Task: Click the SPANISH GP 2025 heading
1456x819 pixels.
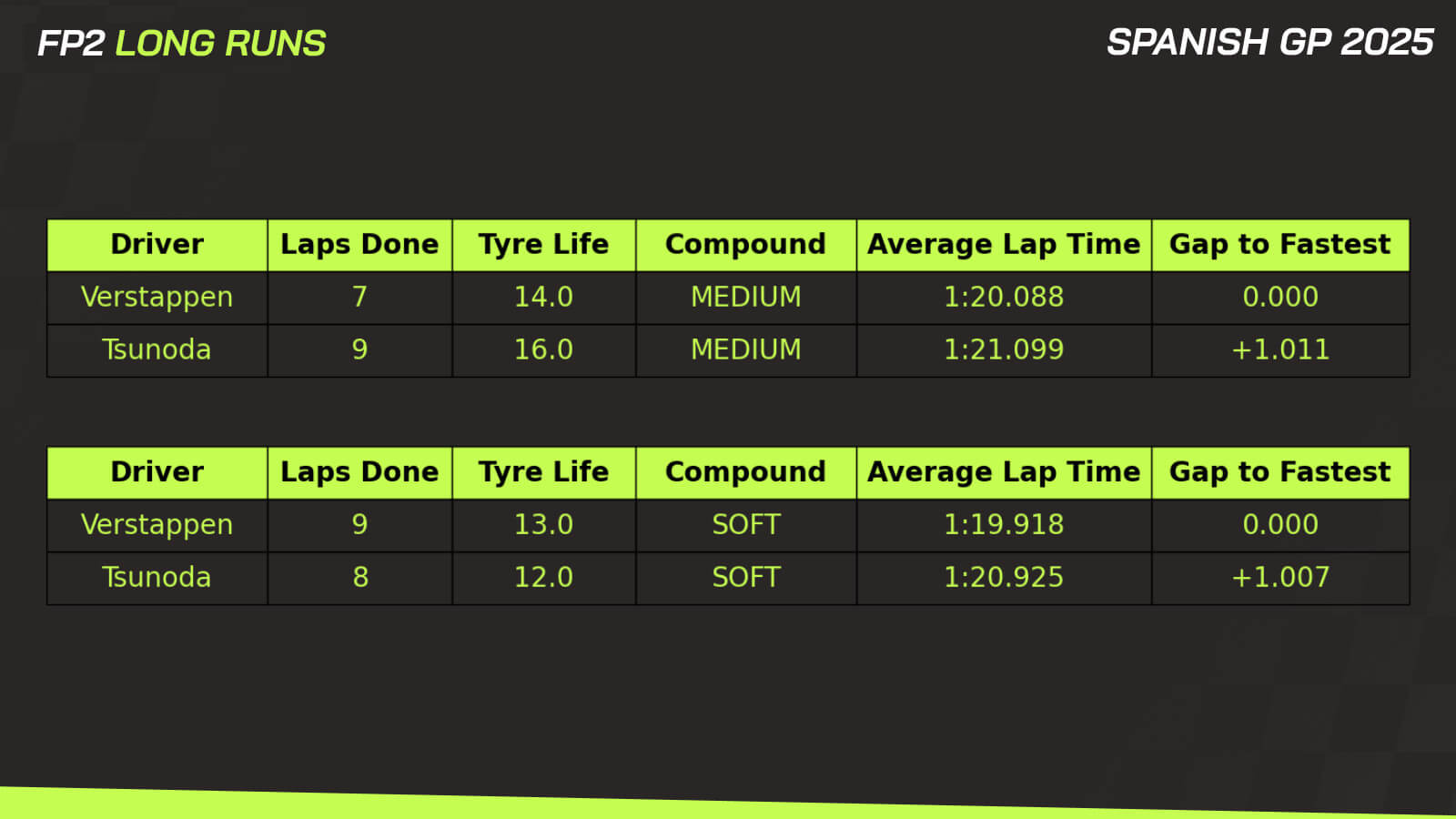Action: pyautogui.click(x=1269, y=43)
